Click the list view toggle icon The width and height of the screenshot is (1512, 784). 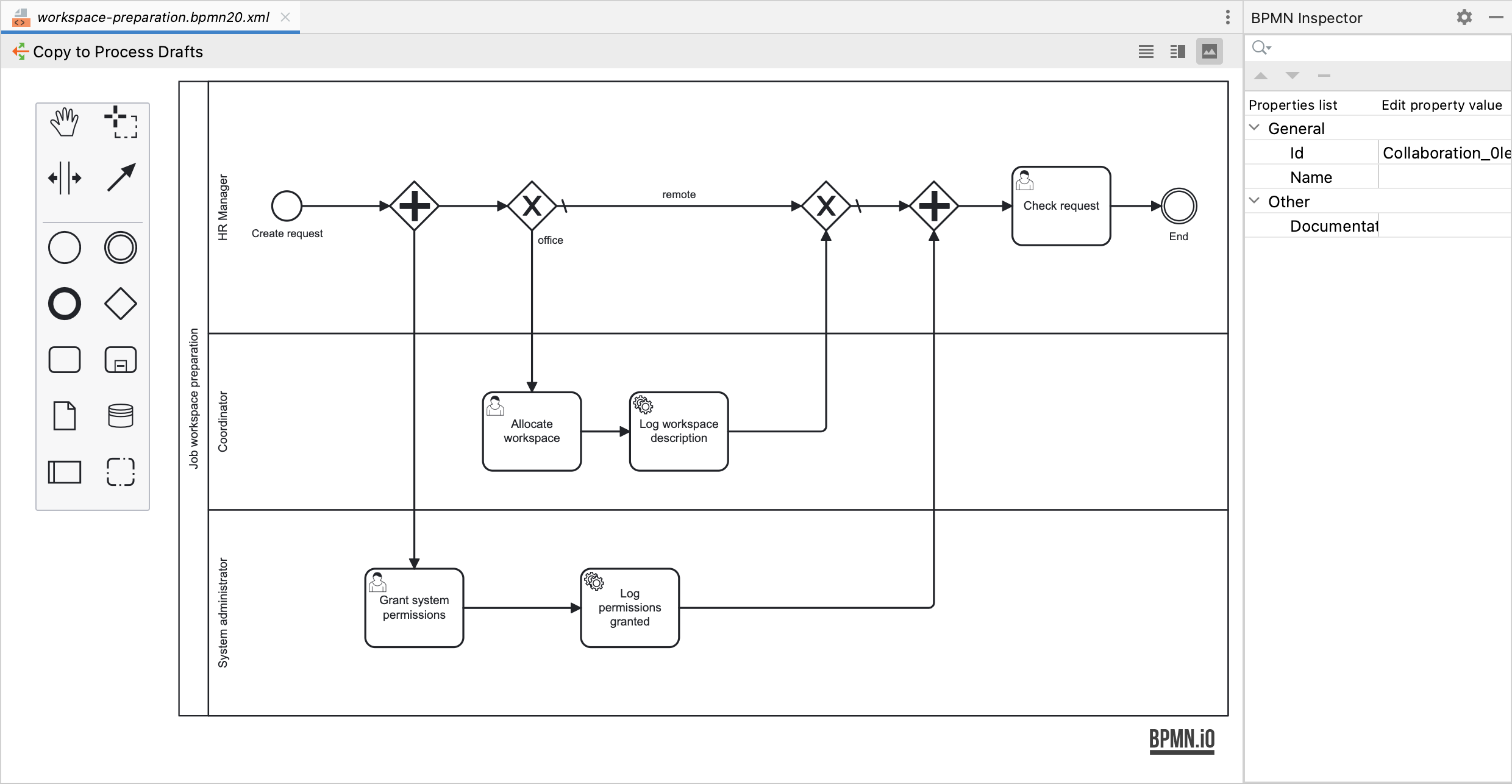click(1146, 53)
